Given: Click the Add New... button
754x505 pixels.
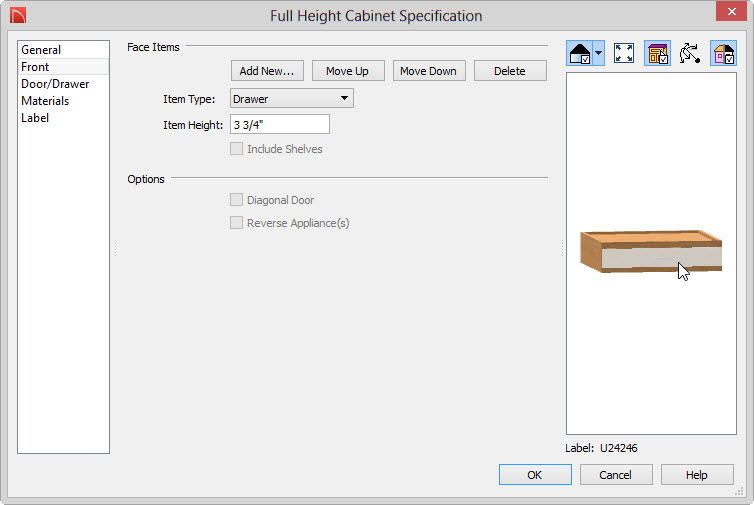Looking at the screenshot, I should pos(267,71).
